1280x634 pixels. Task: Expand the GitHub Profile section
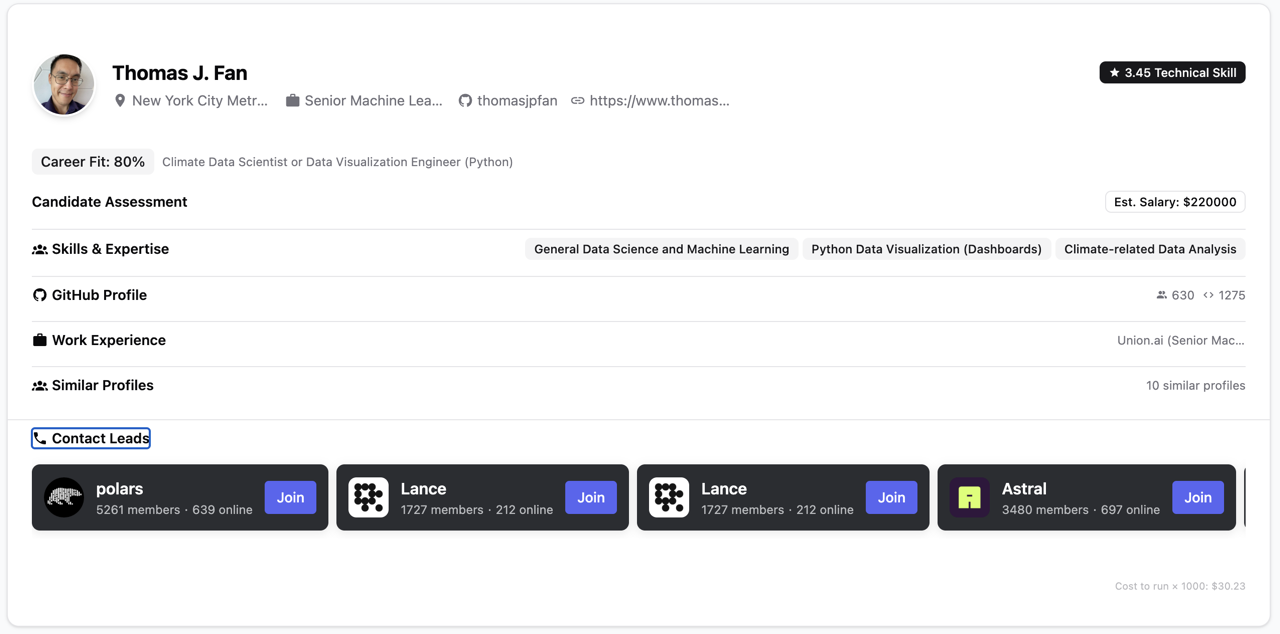[638, 295]
